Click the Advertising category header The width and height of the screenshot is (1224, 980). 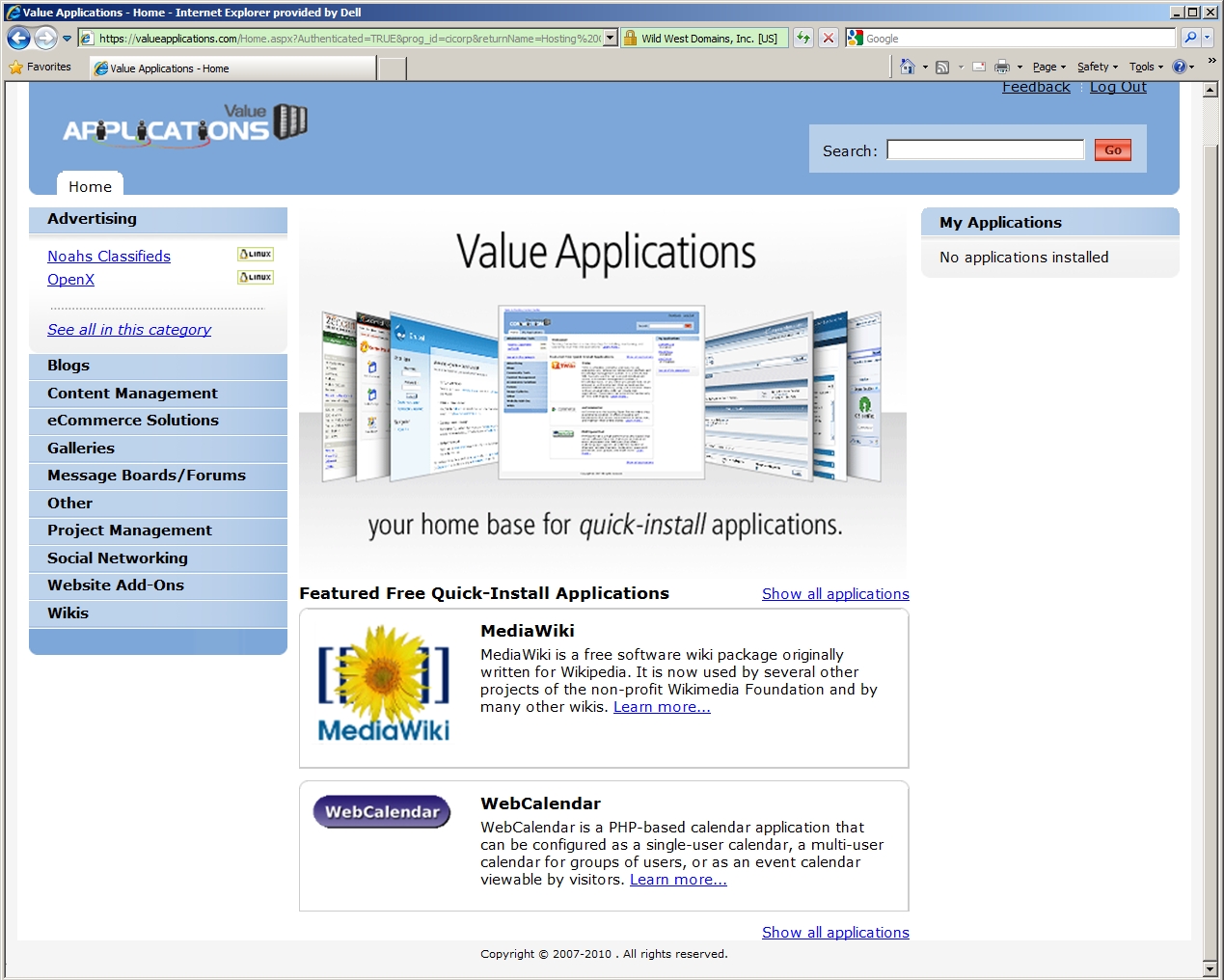click(x=158, y=220)
